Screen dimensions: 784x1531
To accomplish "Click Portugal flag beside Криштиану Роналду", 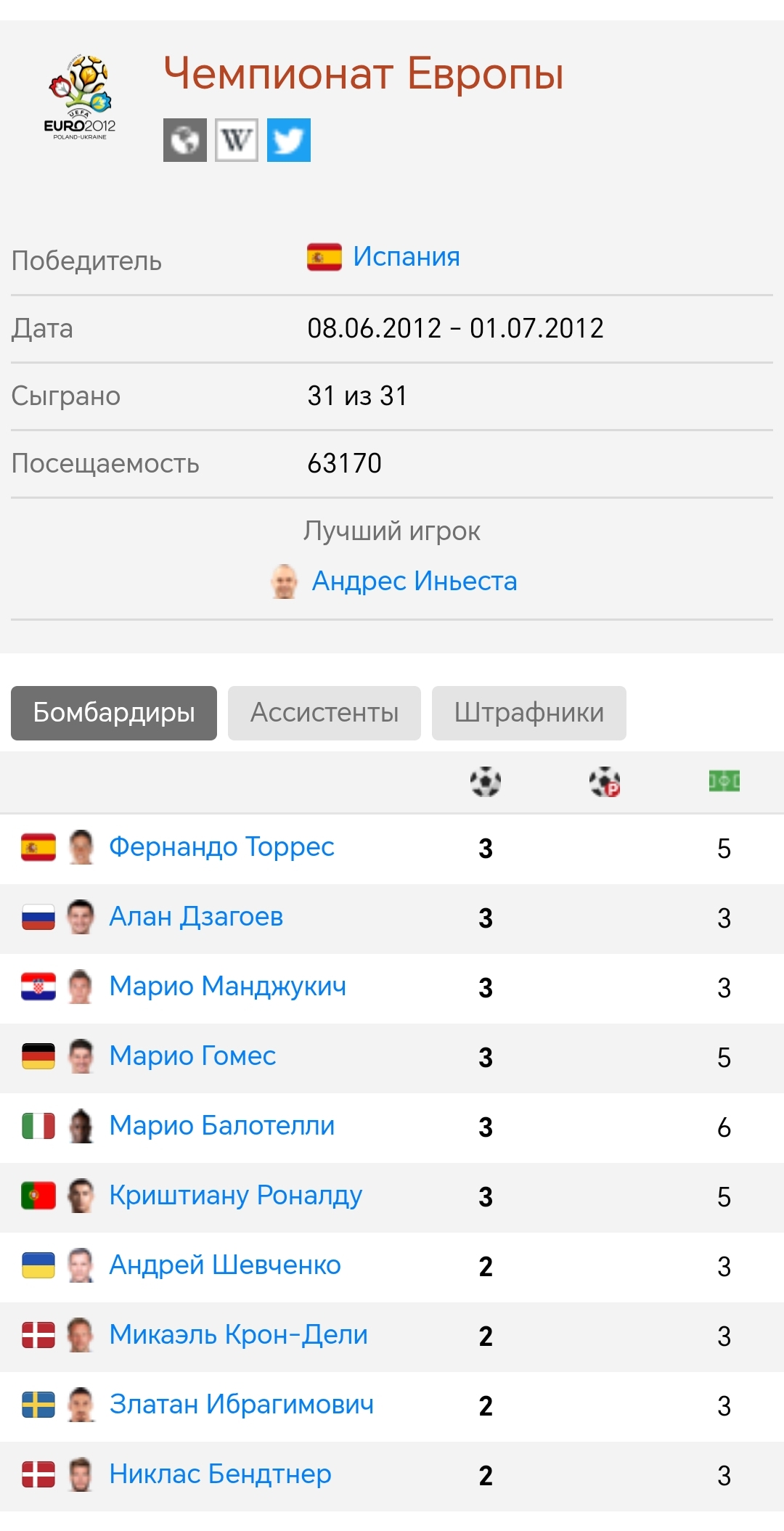I will (x=38, y=1196).
